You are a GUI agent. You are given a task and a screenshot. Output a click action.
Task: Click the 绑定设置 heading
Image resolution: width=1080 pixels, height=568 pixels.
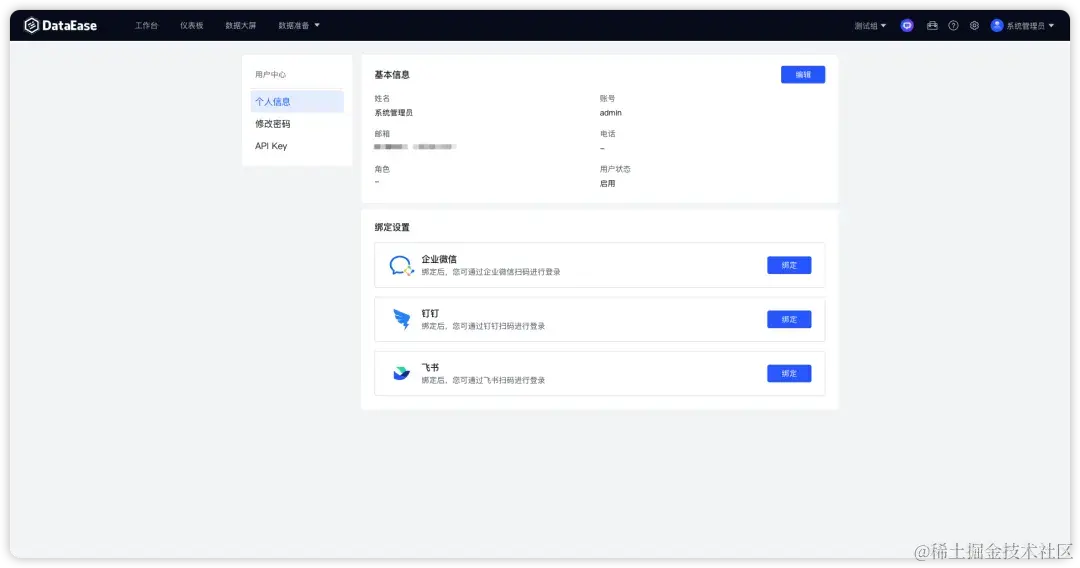click(392, 227)
